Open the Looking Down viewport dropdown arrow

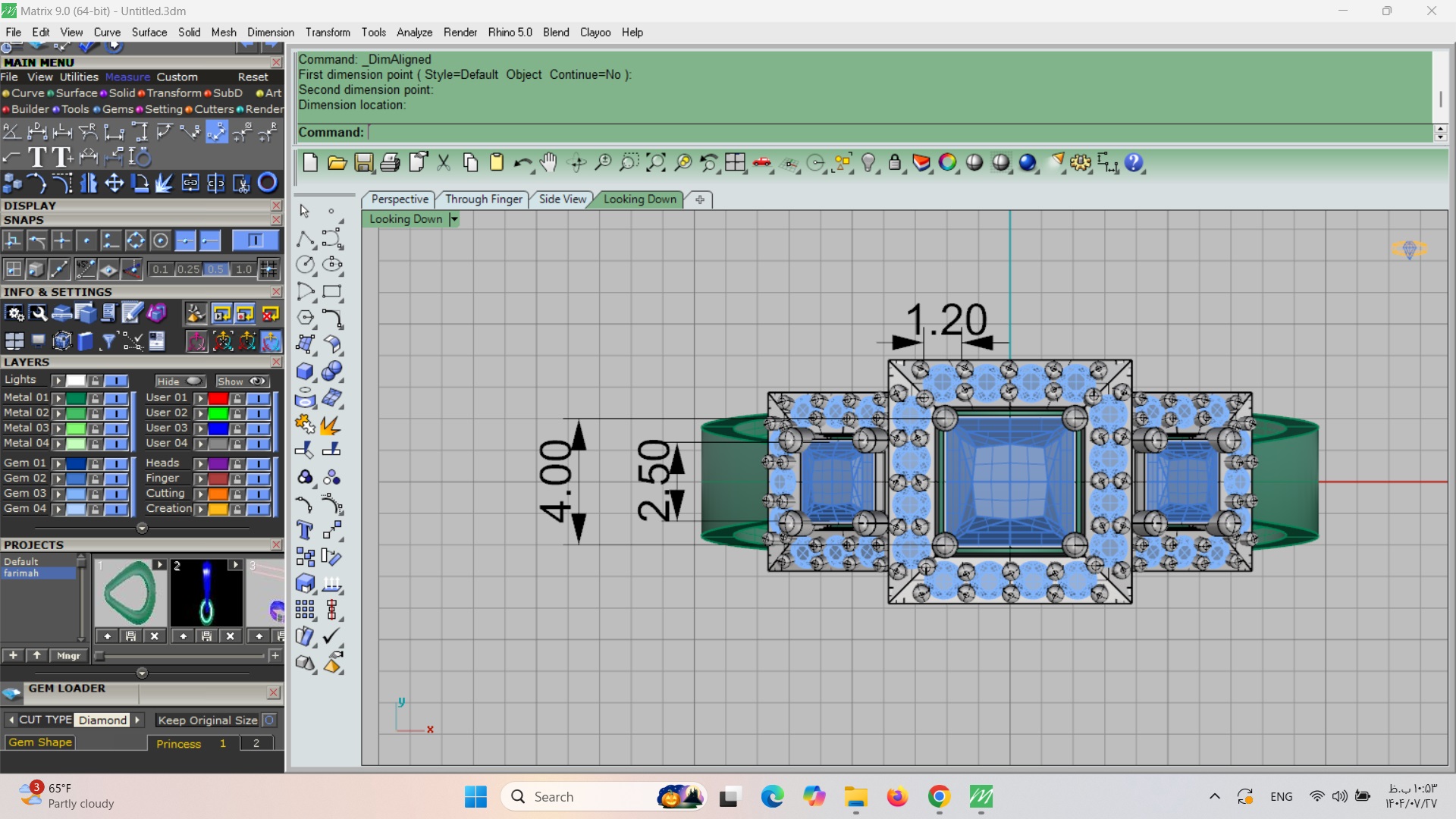(x=453, y=219)
